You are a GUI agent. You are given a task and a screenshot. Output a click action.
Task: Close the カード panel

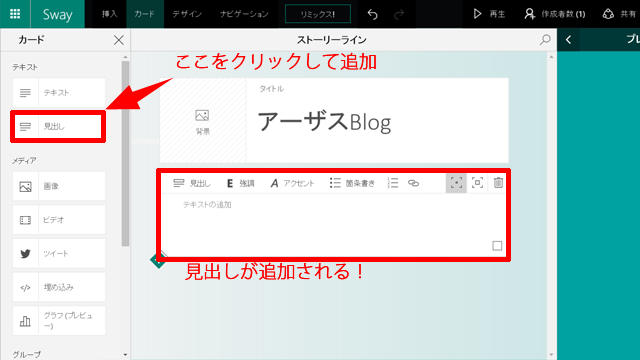[119, 40]
